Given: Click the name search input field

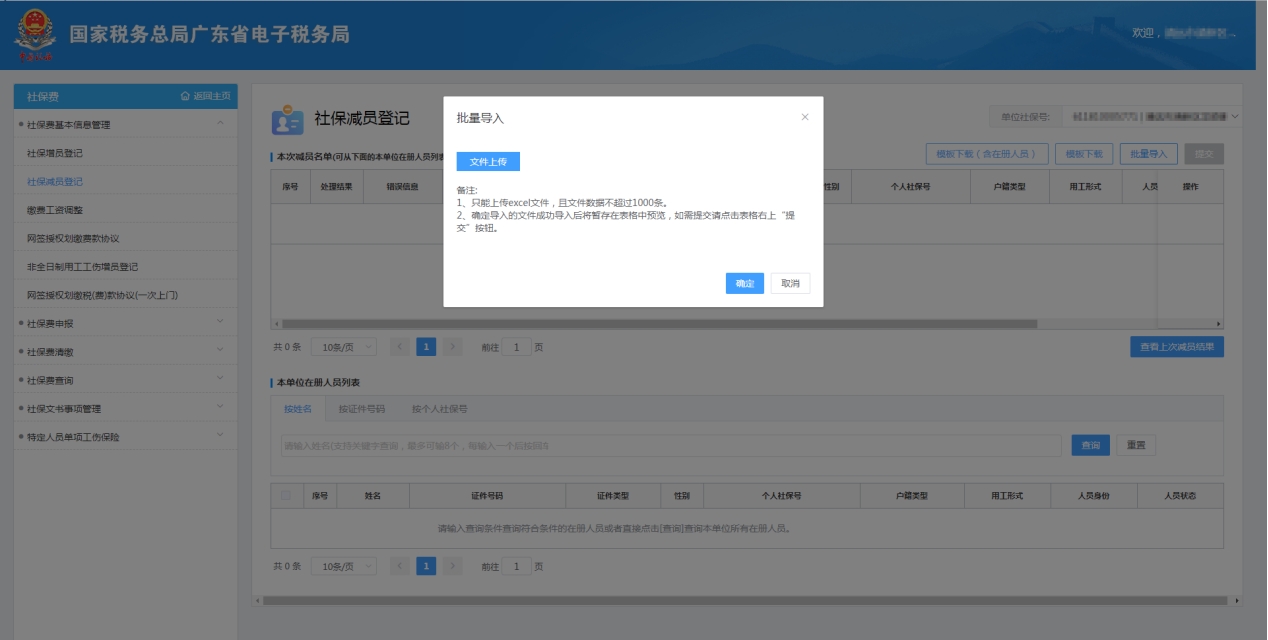Looking at the screenshot, I should click(670, 445).
